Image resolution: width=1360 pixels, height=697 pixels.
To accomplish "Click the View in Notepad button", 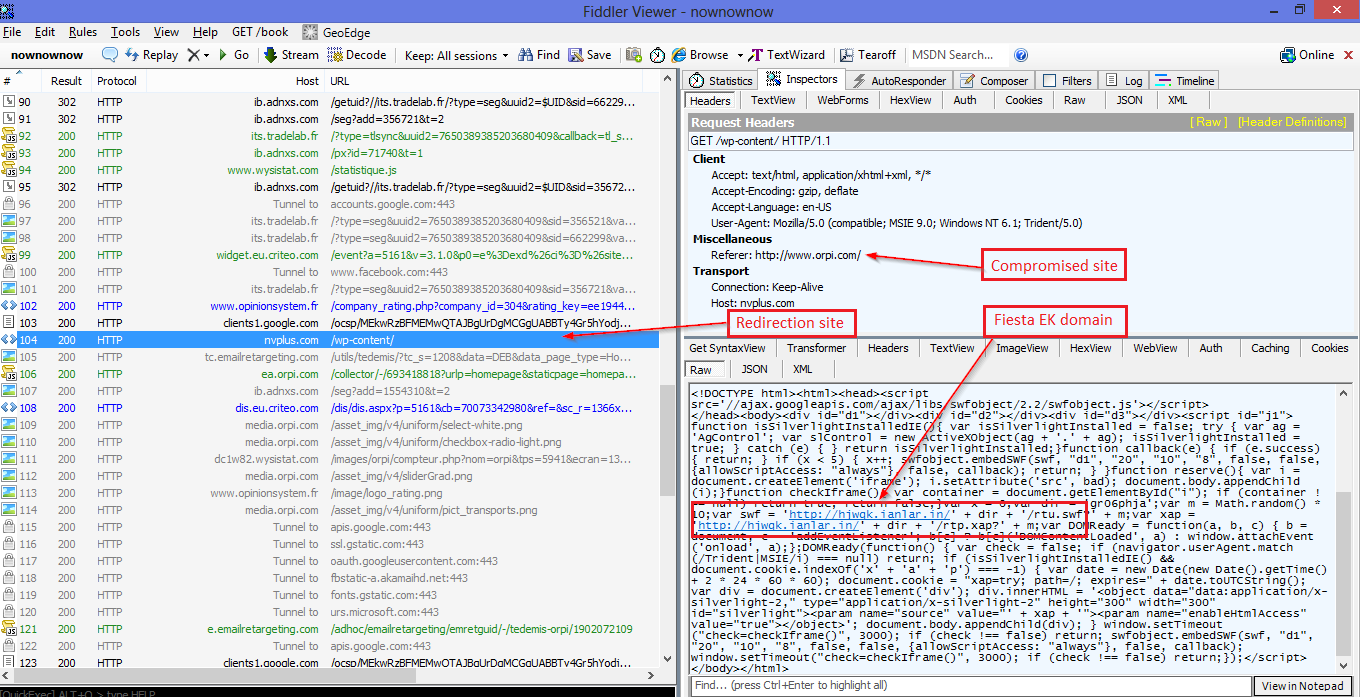I will coord(1302,685).
